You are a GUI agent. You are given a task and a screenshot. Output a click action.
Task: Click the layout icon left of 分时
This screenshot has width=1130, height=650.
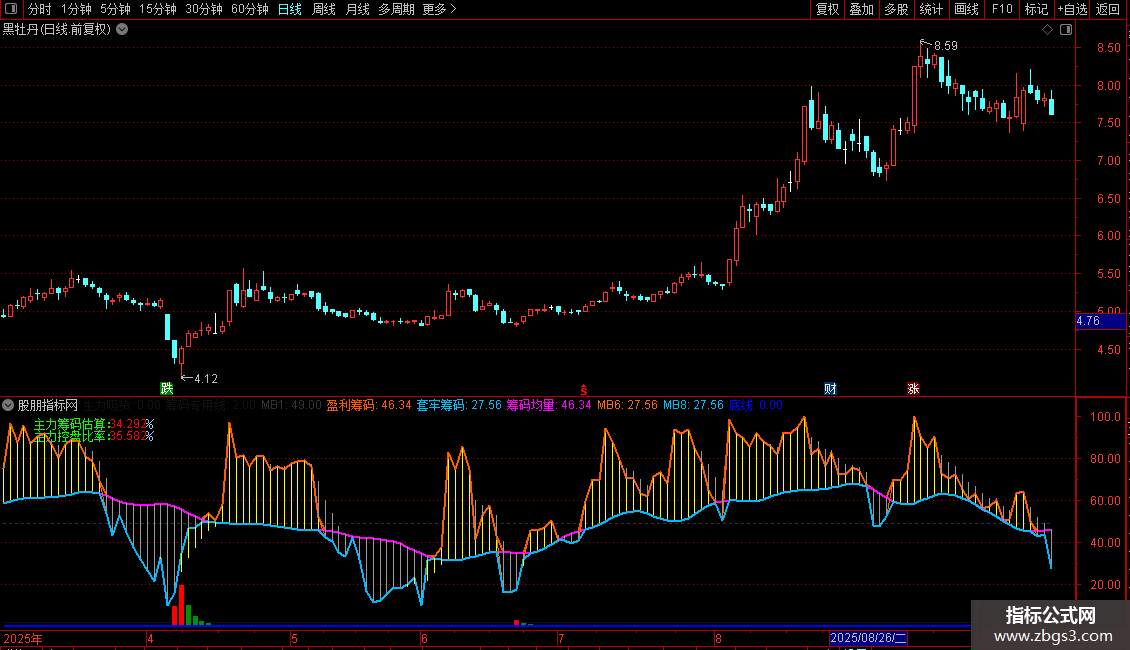click(x=10, y=9)
